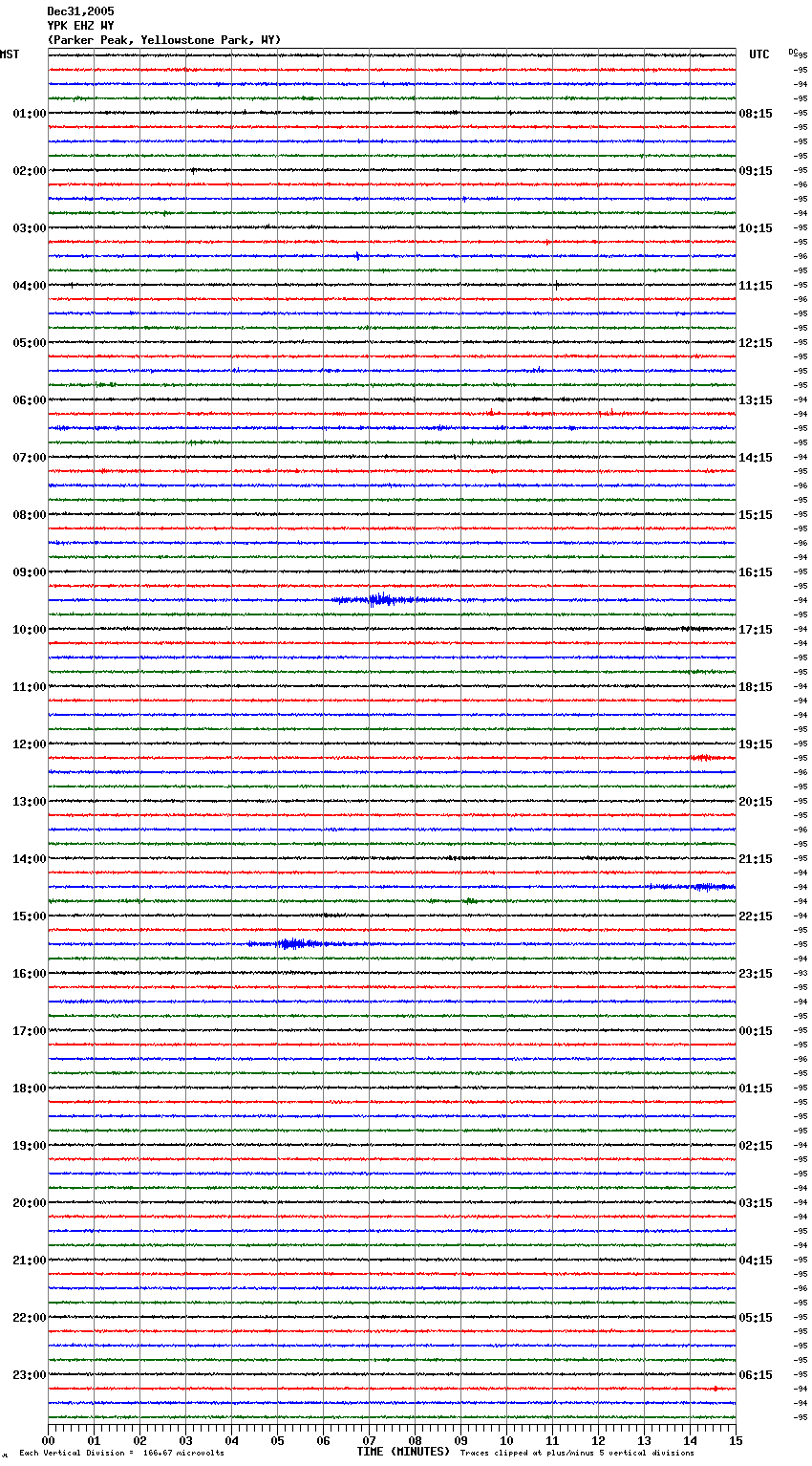The width and height of the screenshot is (812, 1466).
Task: Select the "19:00" MST time label
Action: coord(30,1146)
